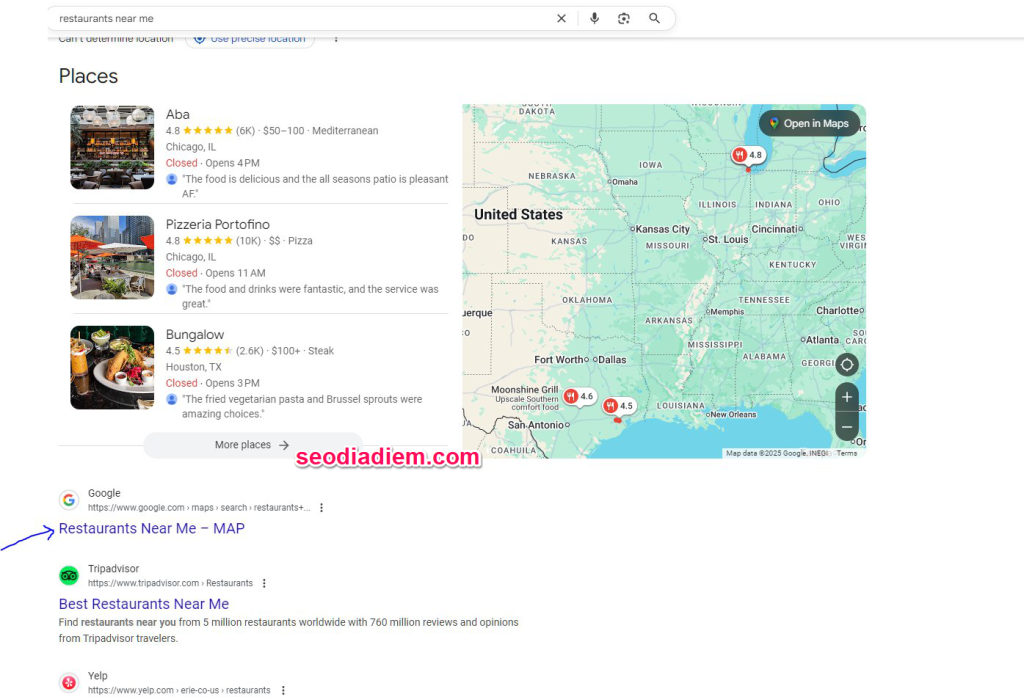Expand More places list

click(x=252, y=445)
